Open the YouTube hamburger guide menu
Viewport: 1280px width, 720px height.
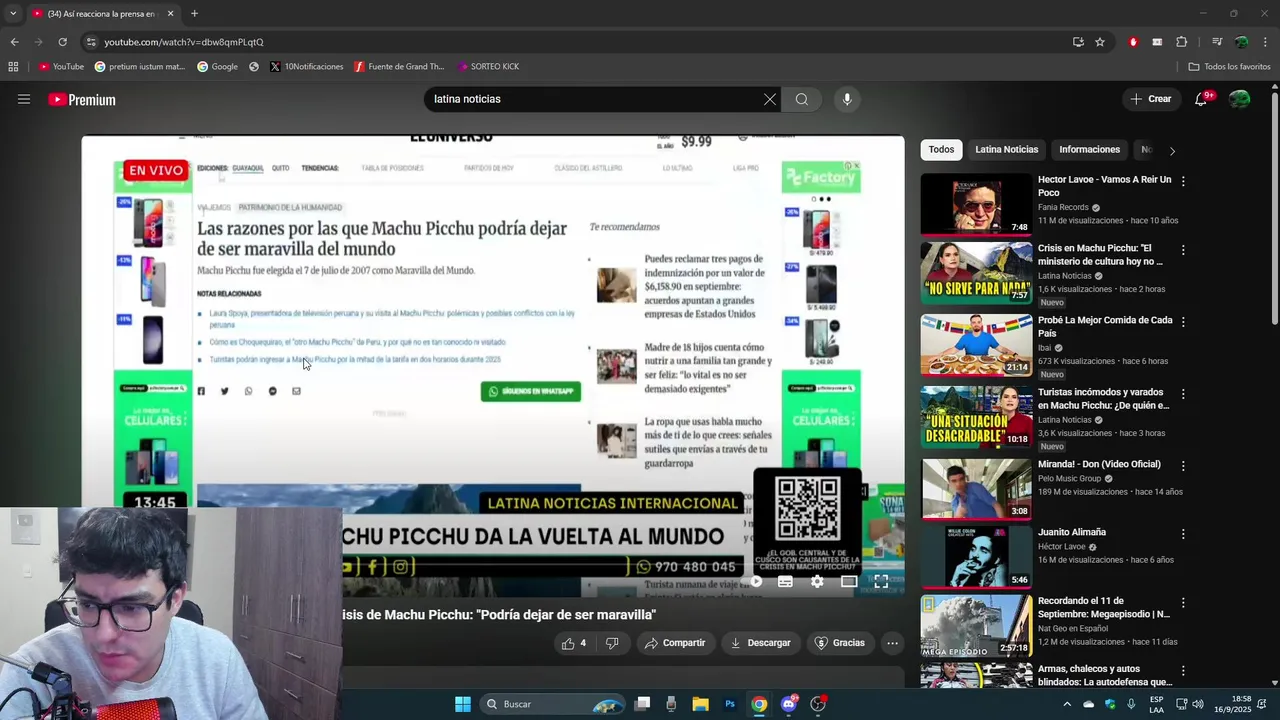[x=24, y=99]
